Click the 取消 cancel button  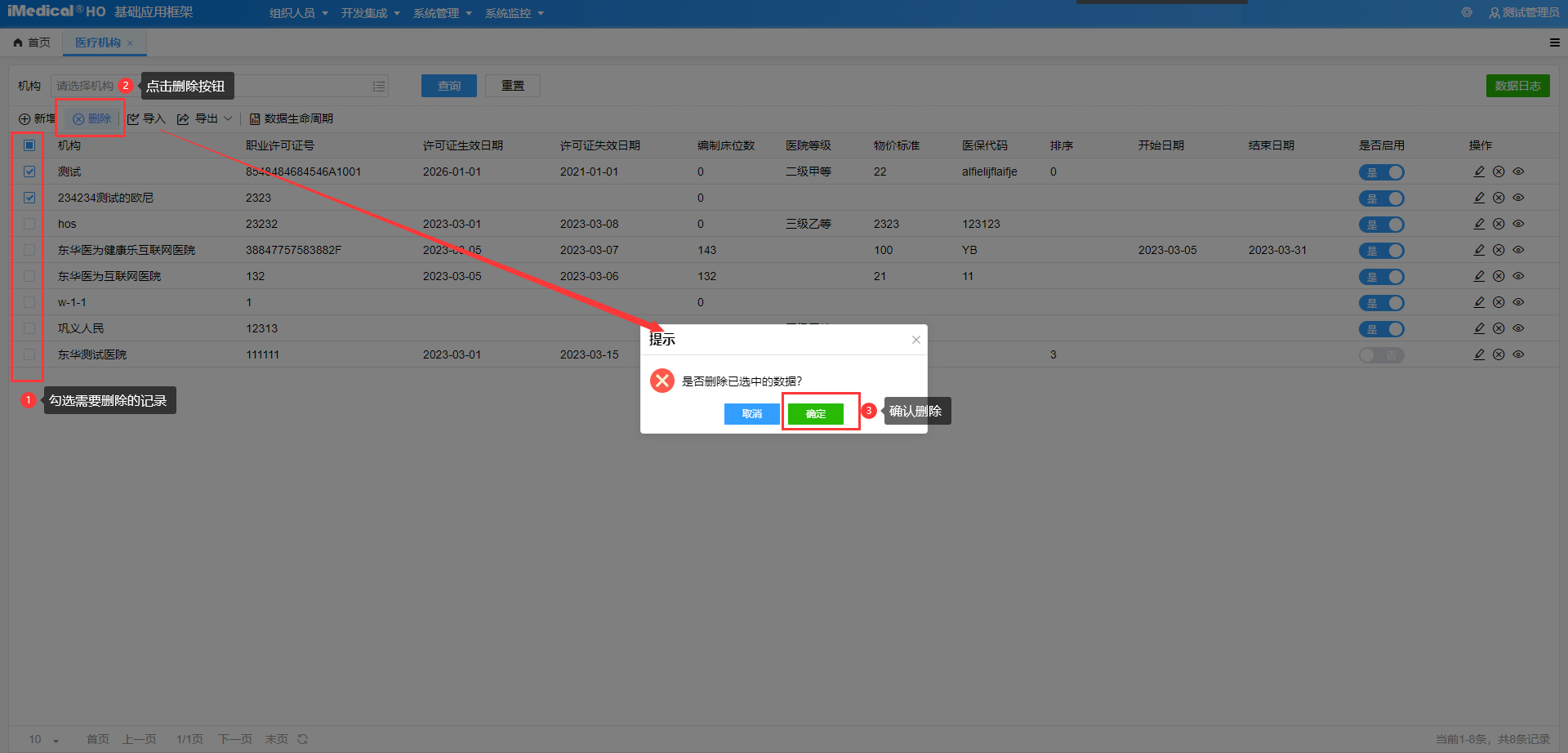(x=751, y=414)
